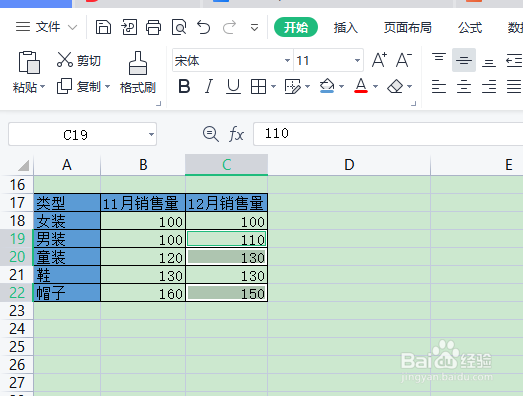Viewport: 523px width, 396px height.
Task: Click red font color A
Action: pos(361,86)
